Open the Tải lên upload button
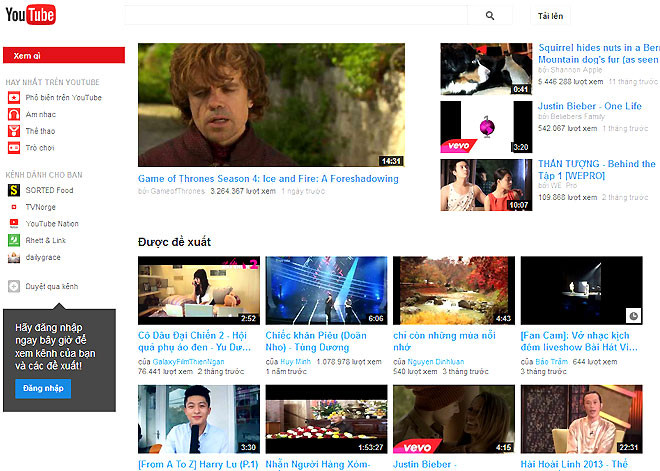The image size is (660, 471). click(x=550, y=16)
